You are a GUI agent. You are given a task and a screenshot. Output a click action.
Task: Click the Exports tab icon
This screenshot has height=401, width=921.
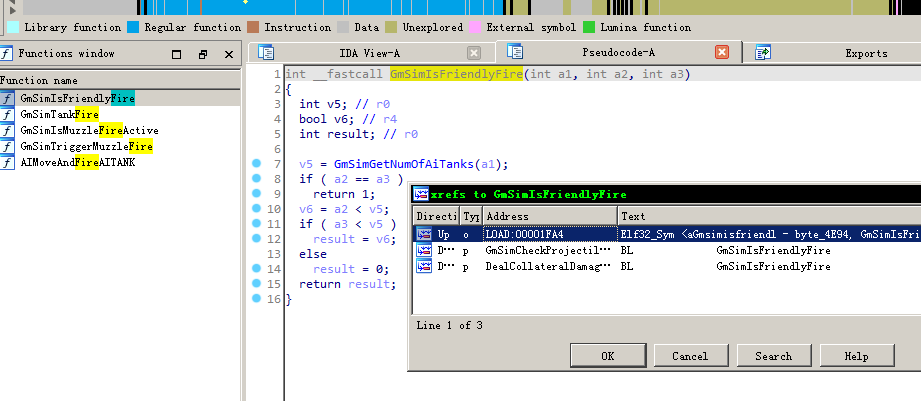pyautogui.click(x=763, y=52)
